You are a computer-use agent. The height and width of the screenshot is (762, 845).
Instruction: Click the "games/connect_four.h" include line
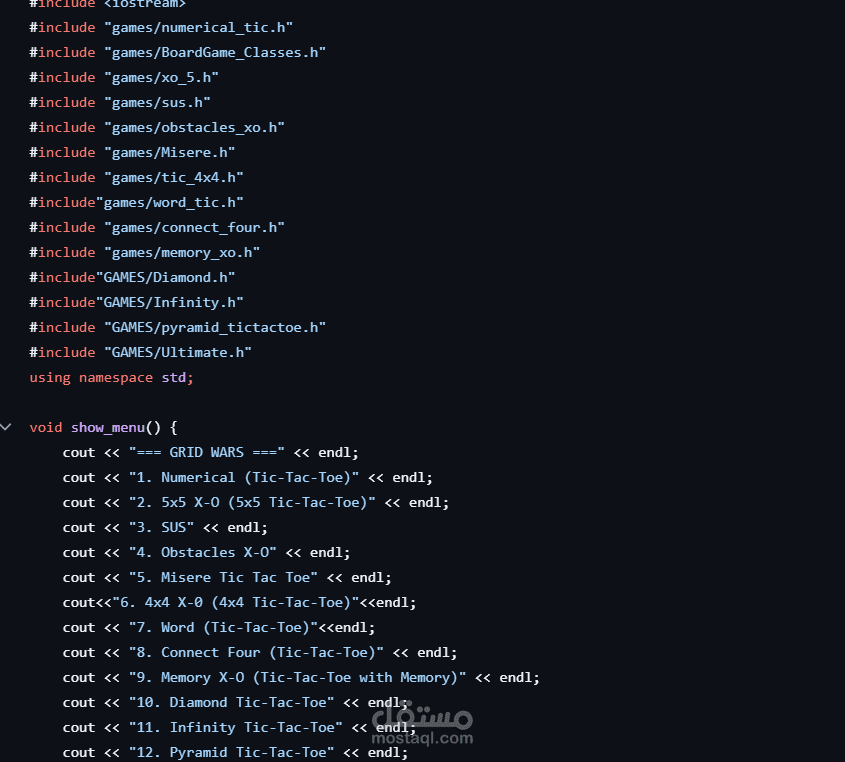[194, 227]
